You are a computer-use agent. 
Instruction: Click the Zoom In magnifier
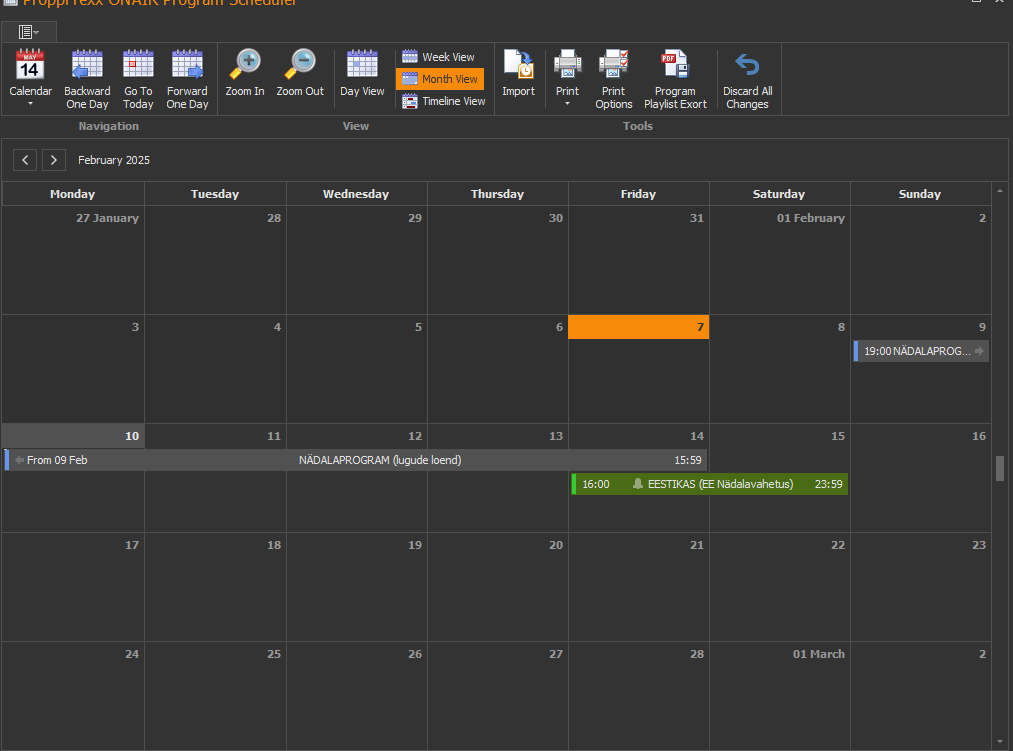click(245, 66)
